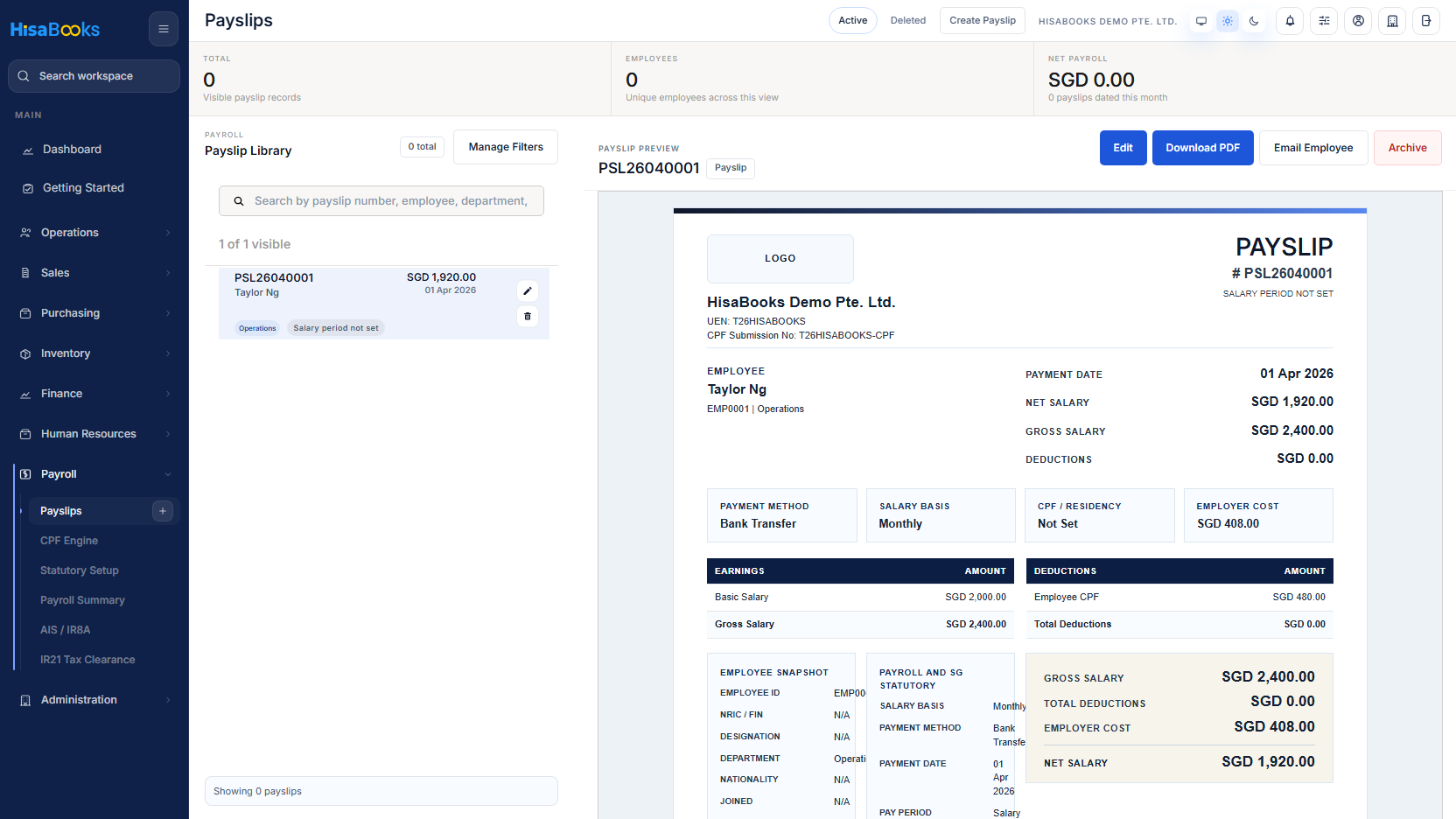Click Employee CPF deduction row
The height and width of the screenshot is (819, 1456).
pos(1179,598)
